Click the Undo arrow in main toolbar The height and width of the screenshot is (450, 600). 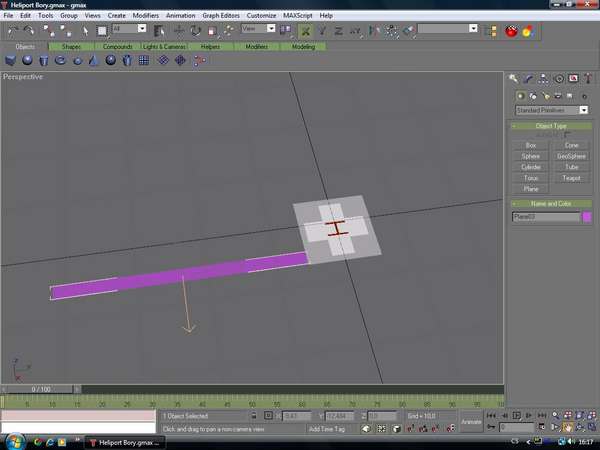point(13,31)
